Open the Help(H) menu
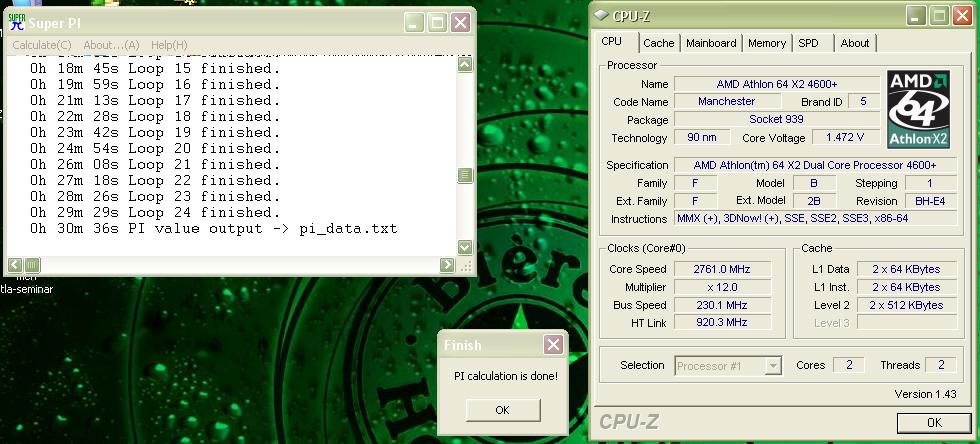 click(x=169, y=45)
